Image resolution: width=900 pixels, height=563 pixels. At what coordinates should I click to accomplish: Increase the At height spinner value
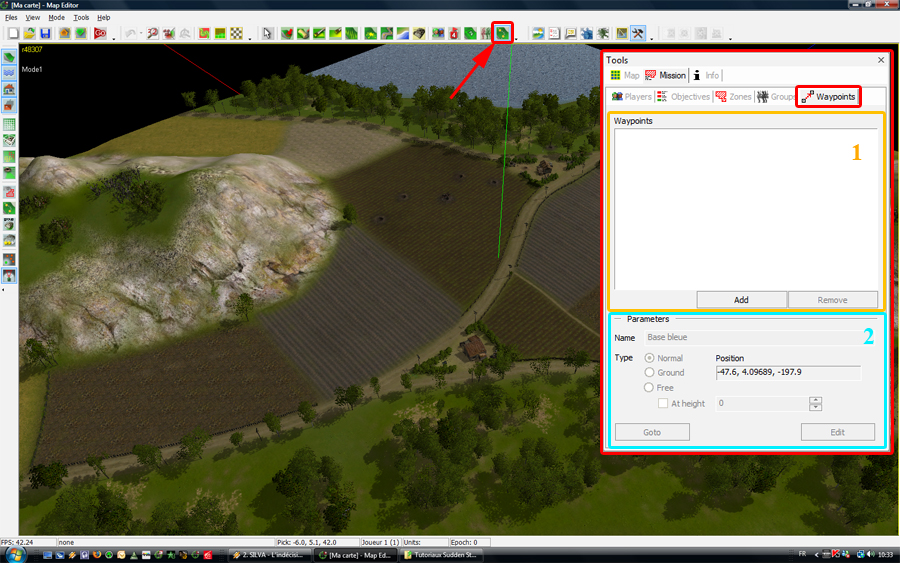coord(815,400)
